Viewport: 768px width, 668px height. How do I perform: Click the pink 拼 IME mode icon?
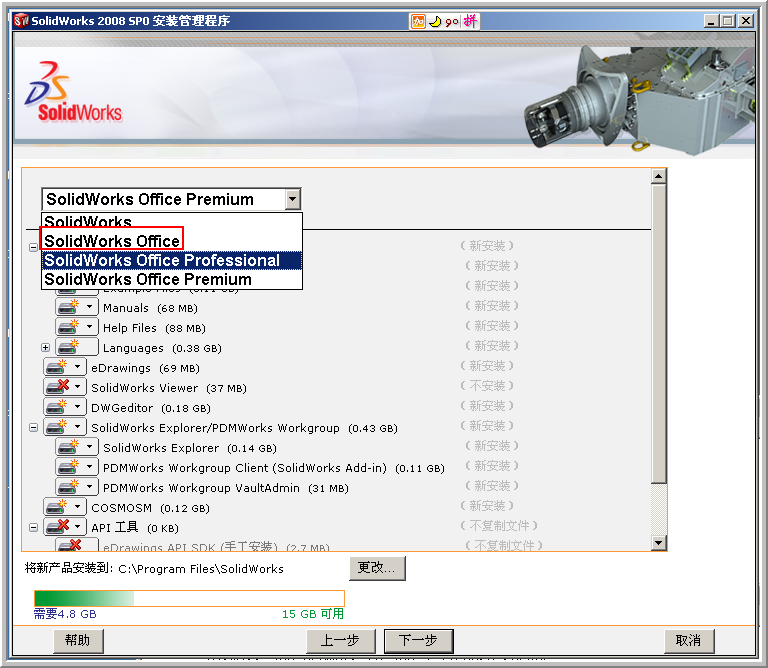(x=470, y=21)
